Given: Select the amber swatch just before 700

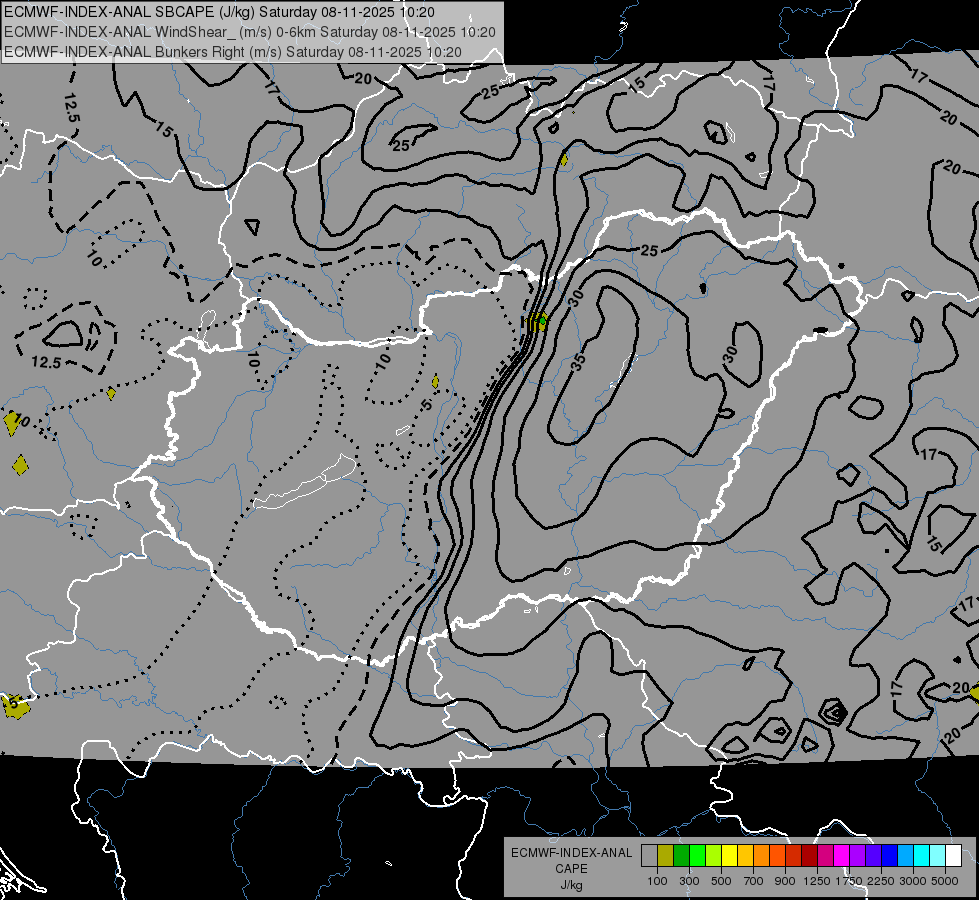Looking at the screenshot, I should click(x=745, y=856).
